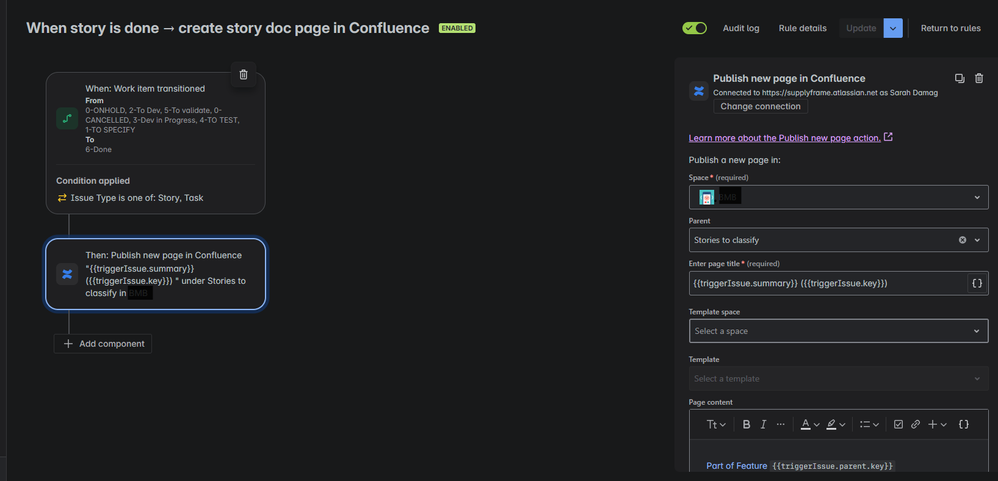Insert action item checkbox in editor
This screenshot has height=481, width=998.
click(x=898, y=424)
